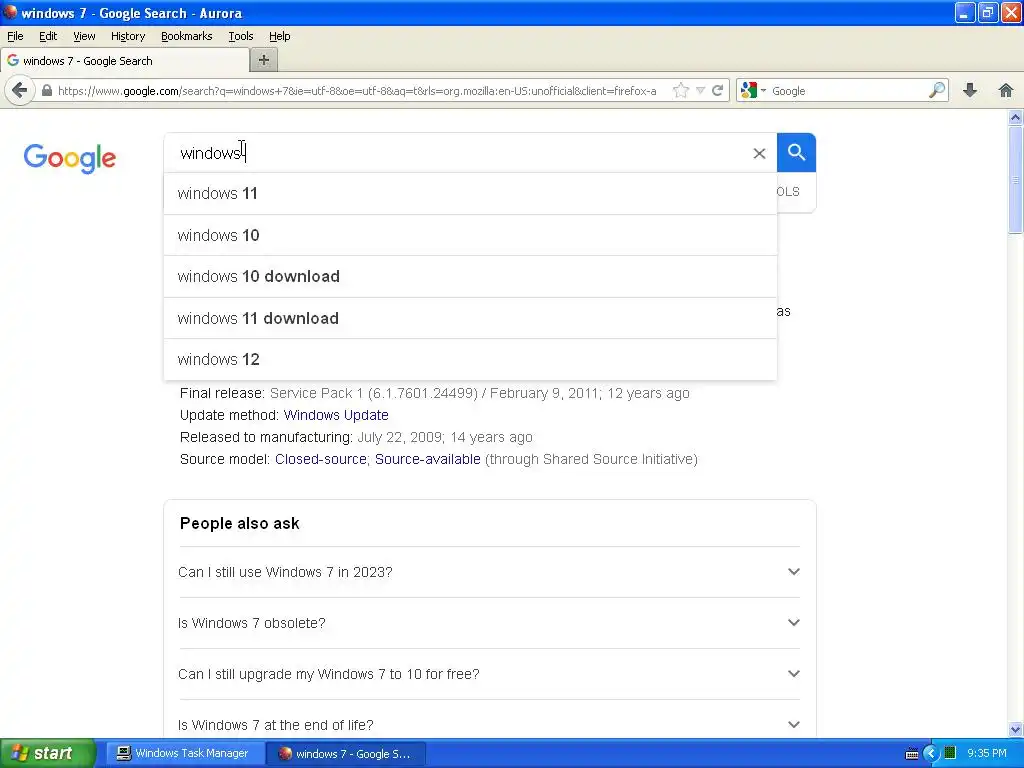Click the keyboard tray icon
The image size is (1024, 768).
coord(912,754)
